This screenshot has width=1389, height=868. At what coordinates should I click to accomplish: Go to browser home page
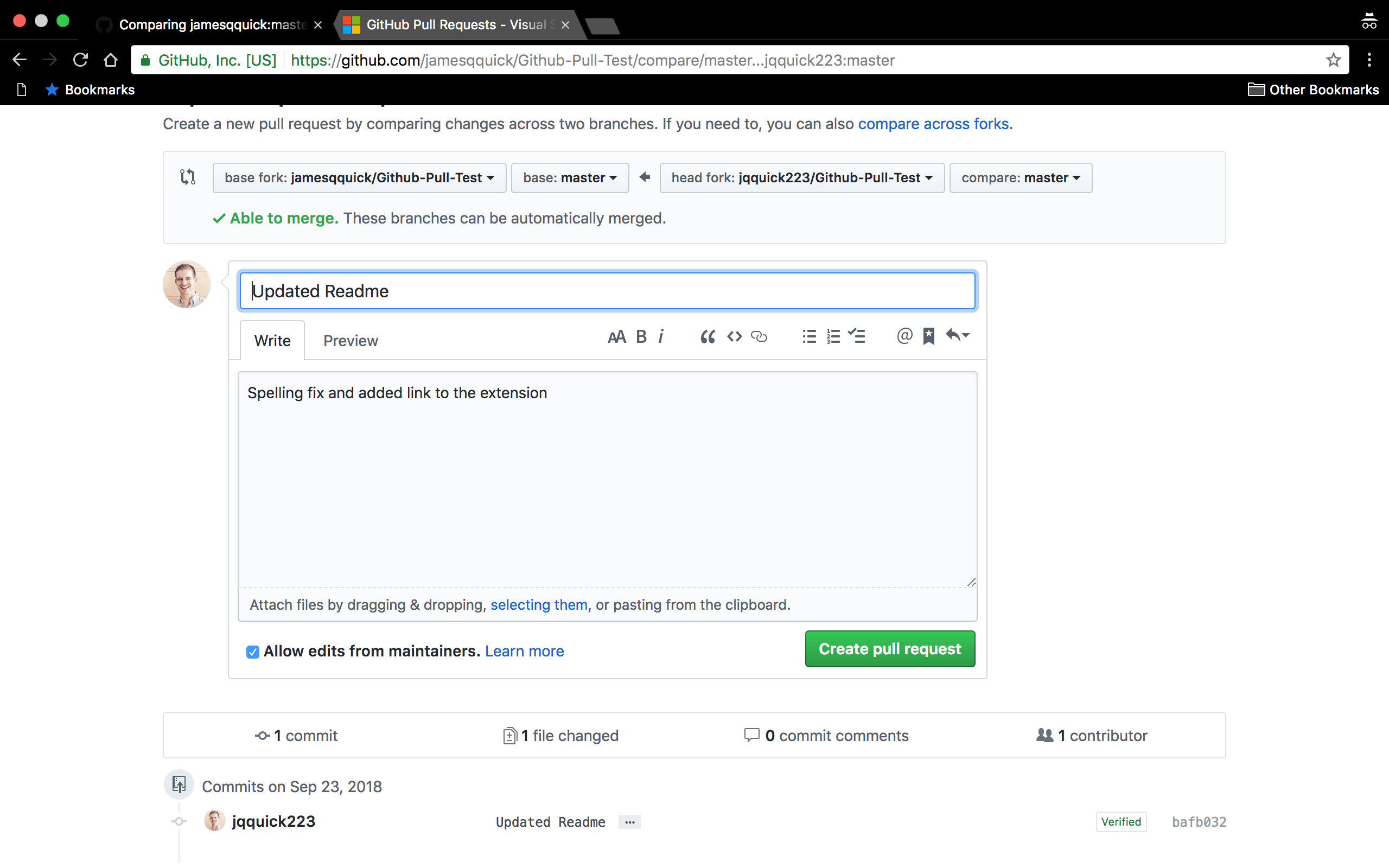111,60
